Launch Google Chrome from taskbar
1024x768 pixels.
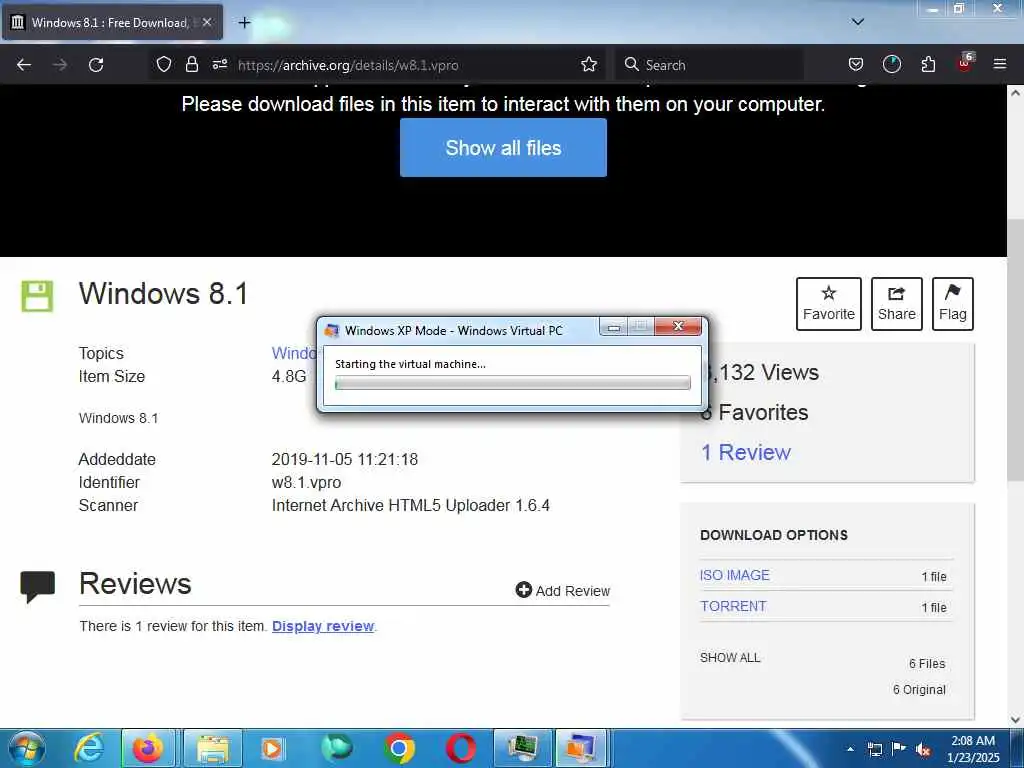[399, 748]
